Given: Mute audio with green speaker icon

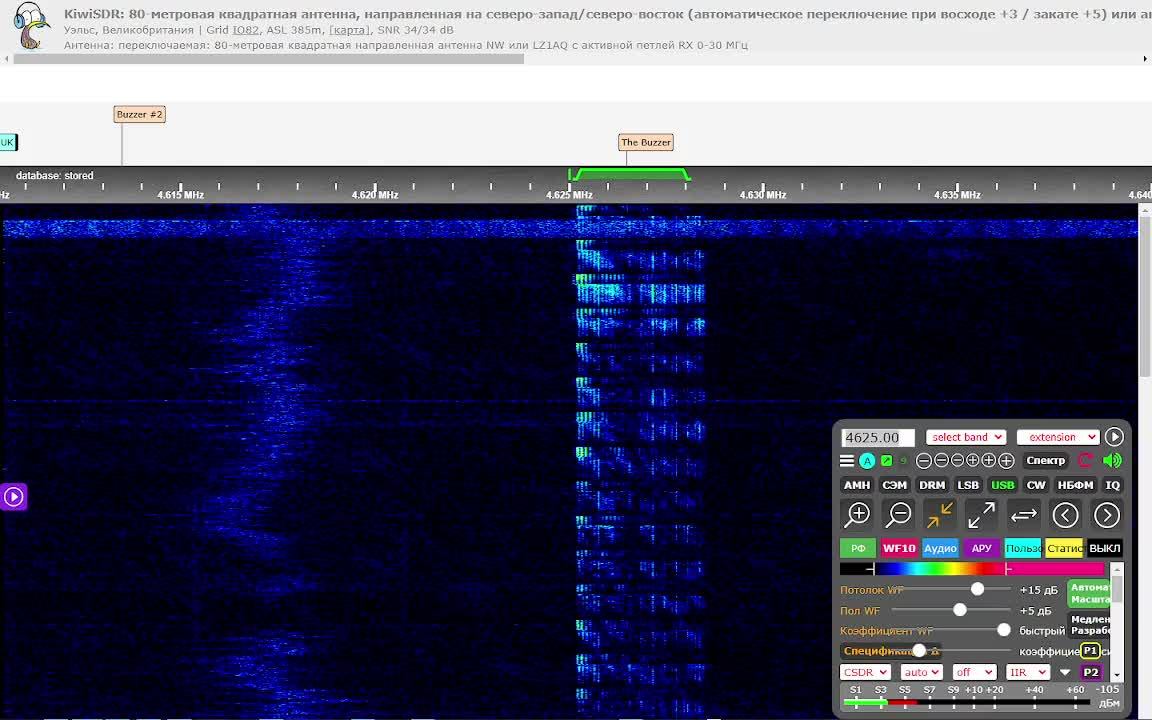Looking at the screenshot, I should [1112, 461].
